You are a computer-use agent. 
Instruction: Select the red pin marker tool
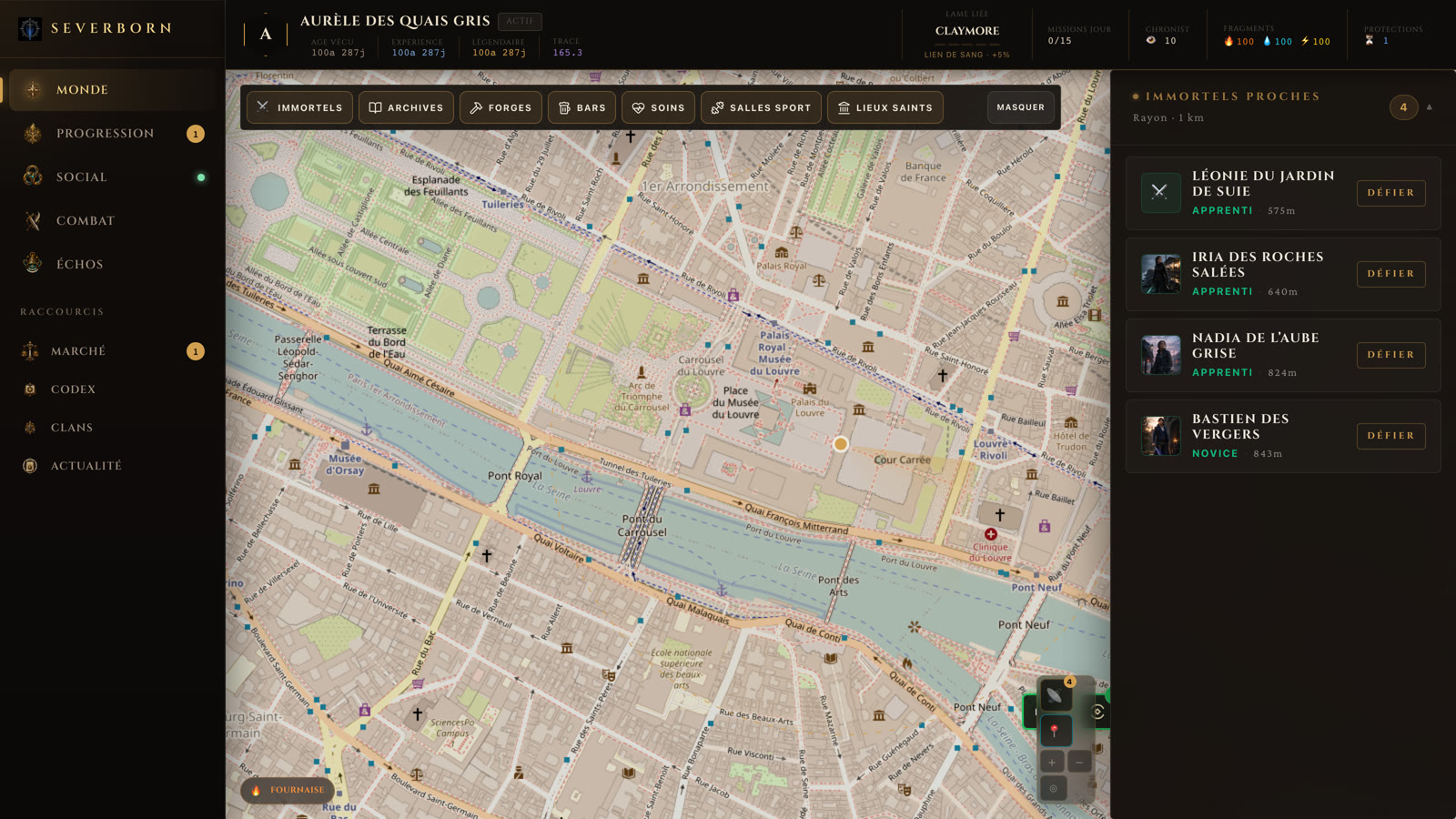coord(1055,731)
